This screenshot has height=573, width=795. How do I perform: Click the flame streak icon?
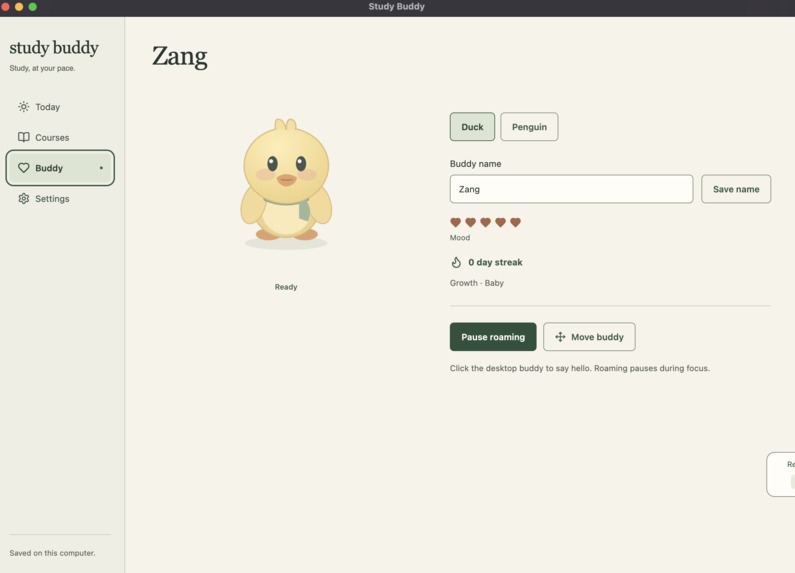click(x=456, y=262)
